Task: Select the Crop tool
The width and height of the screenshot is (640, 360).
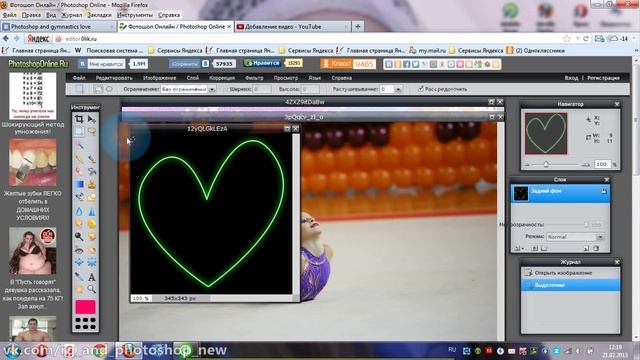Action: click(79, 119)
